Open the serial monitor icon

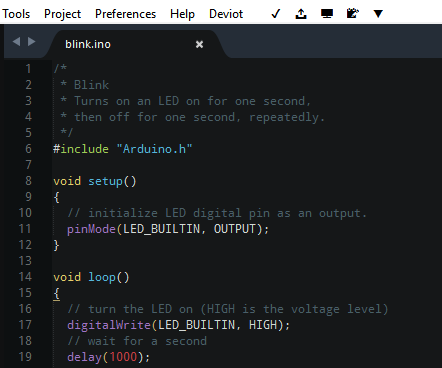pos(327,14)
